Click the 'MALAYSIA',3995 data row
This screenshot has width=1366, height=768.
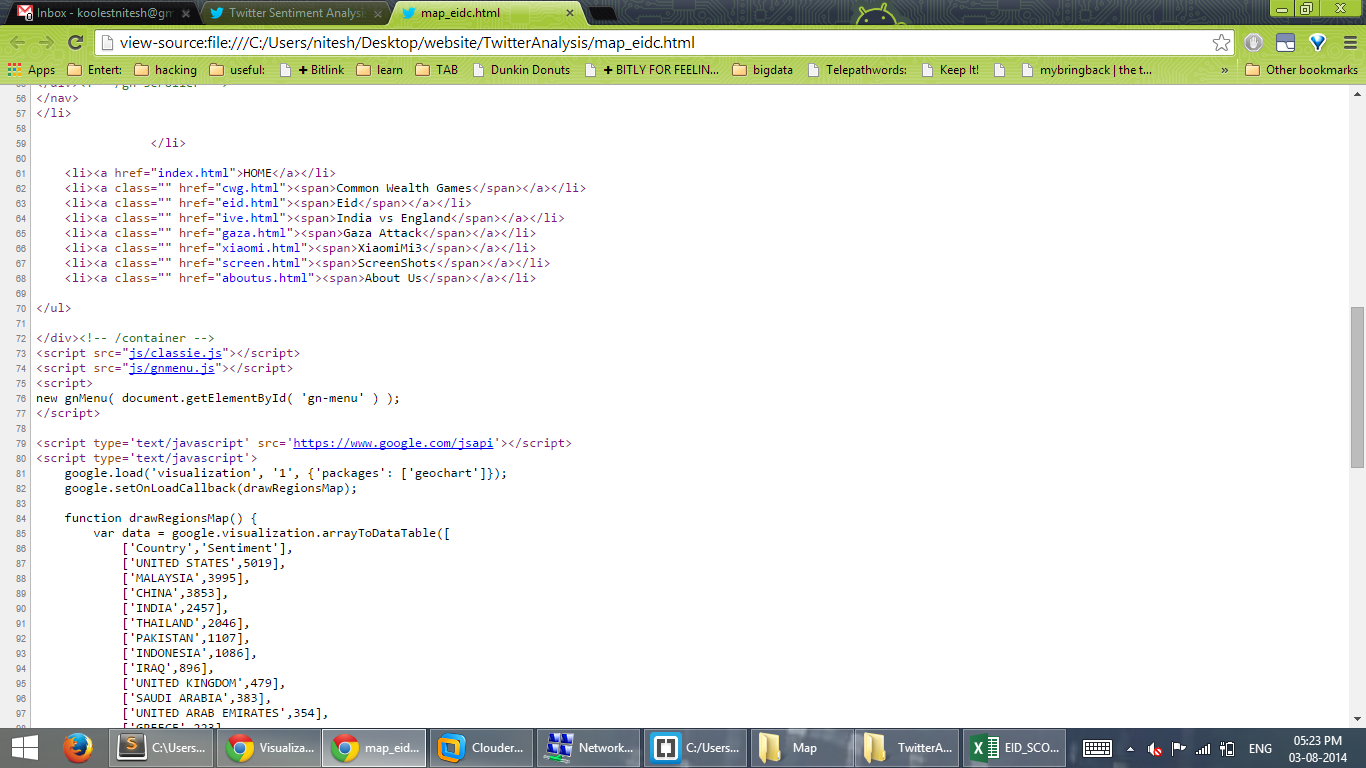tap(186, 578)
